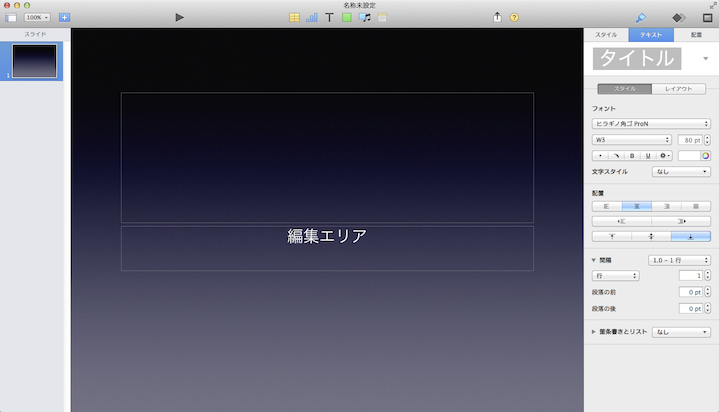719x412 pixels.
Task: Toggle the first character style button
Action: click(600, 156)
